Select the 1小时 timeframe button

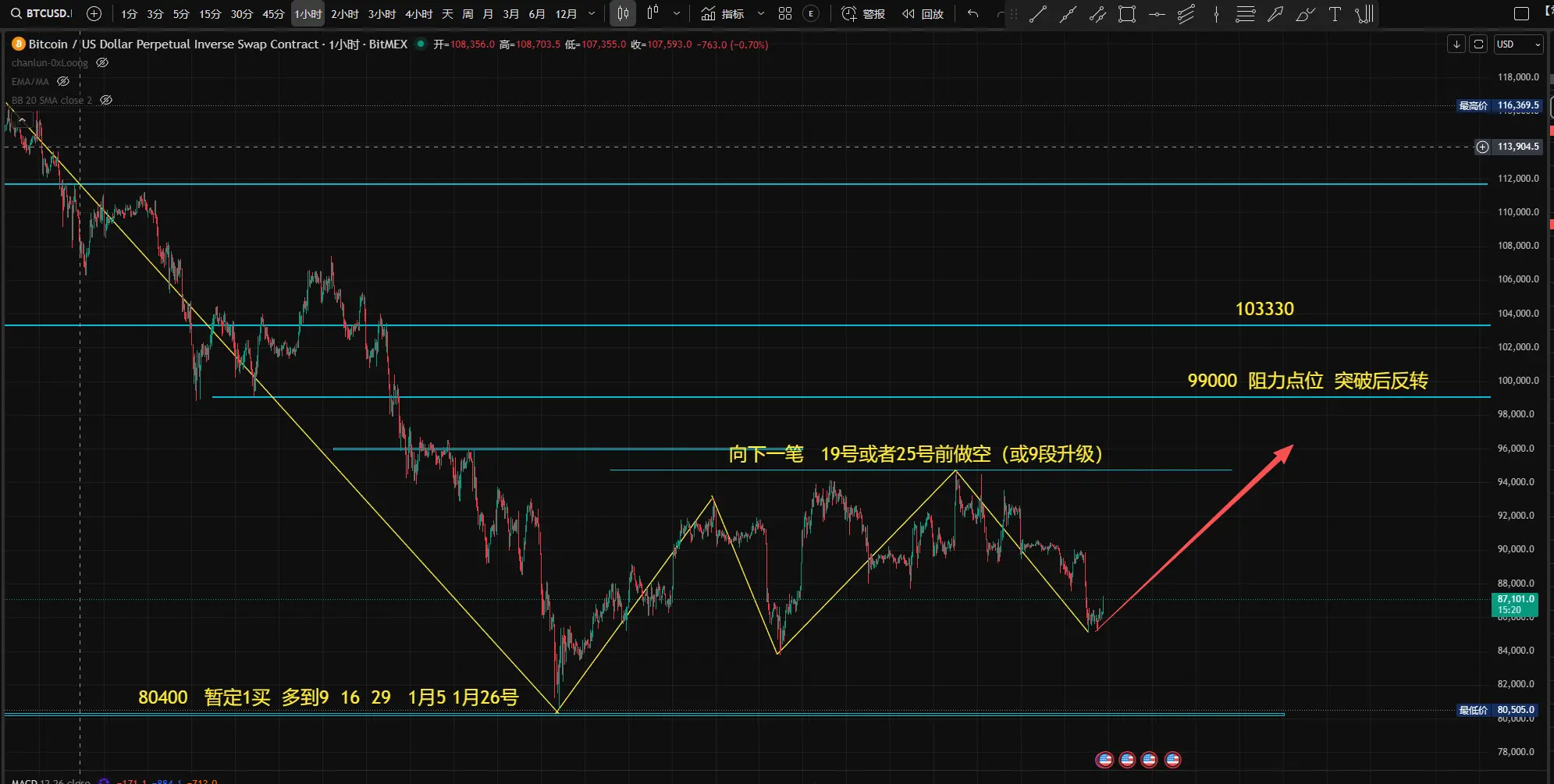[308, 14]
